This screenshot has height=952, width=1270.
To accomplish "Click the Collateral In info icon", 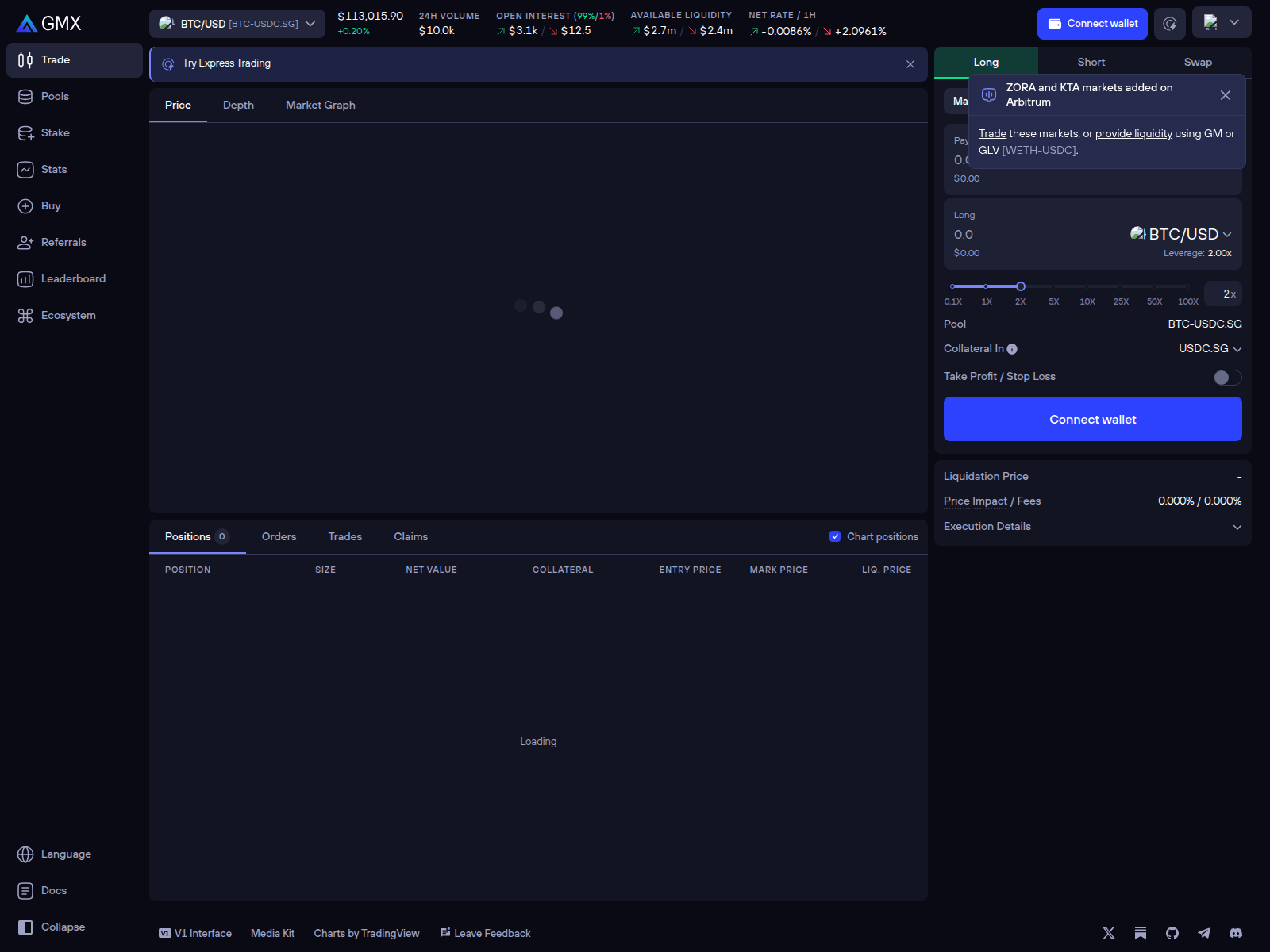I will tap(1012, 349).
